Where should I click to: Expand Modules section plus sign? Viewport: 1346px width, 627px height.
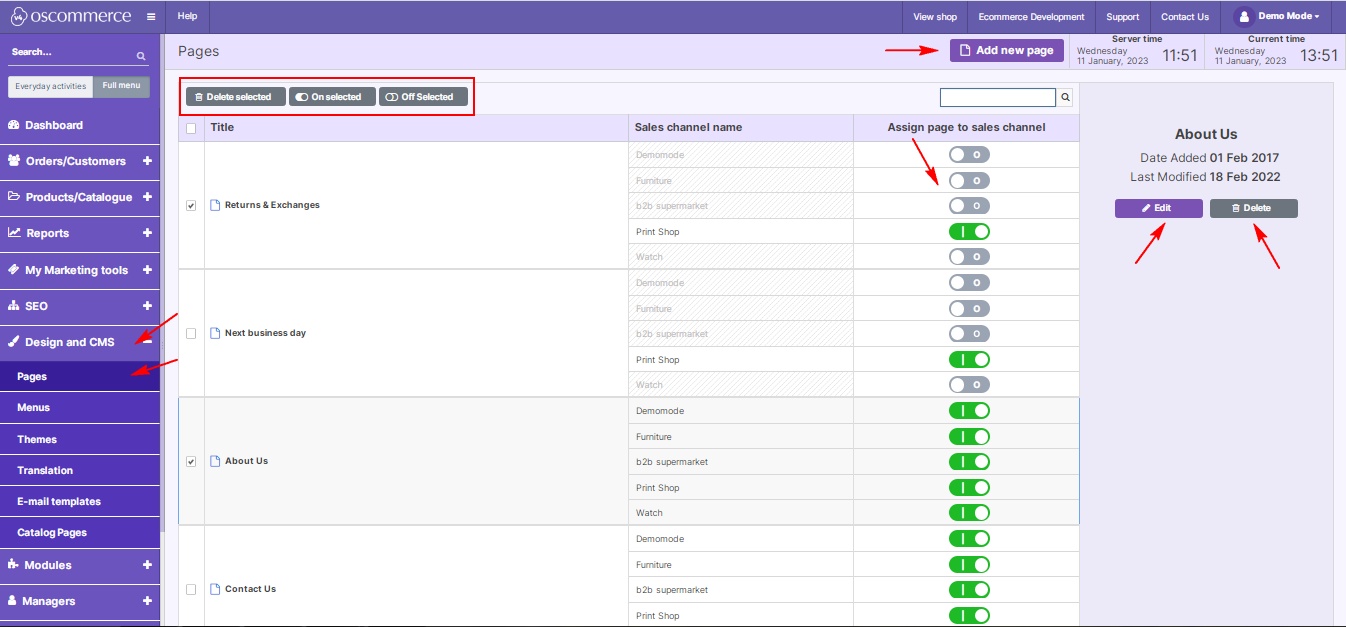click(147, 565)
